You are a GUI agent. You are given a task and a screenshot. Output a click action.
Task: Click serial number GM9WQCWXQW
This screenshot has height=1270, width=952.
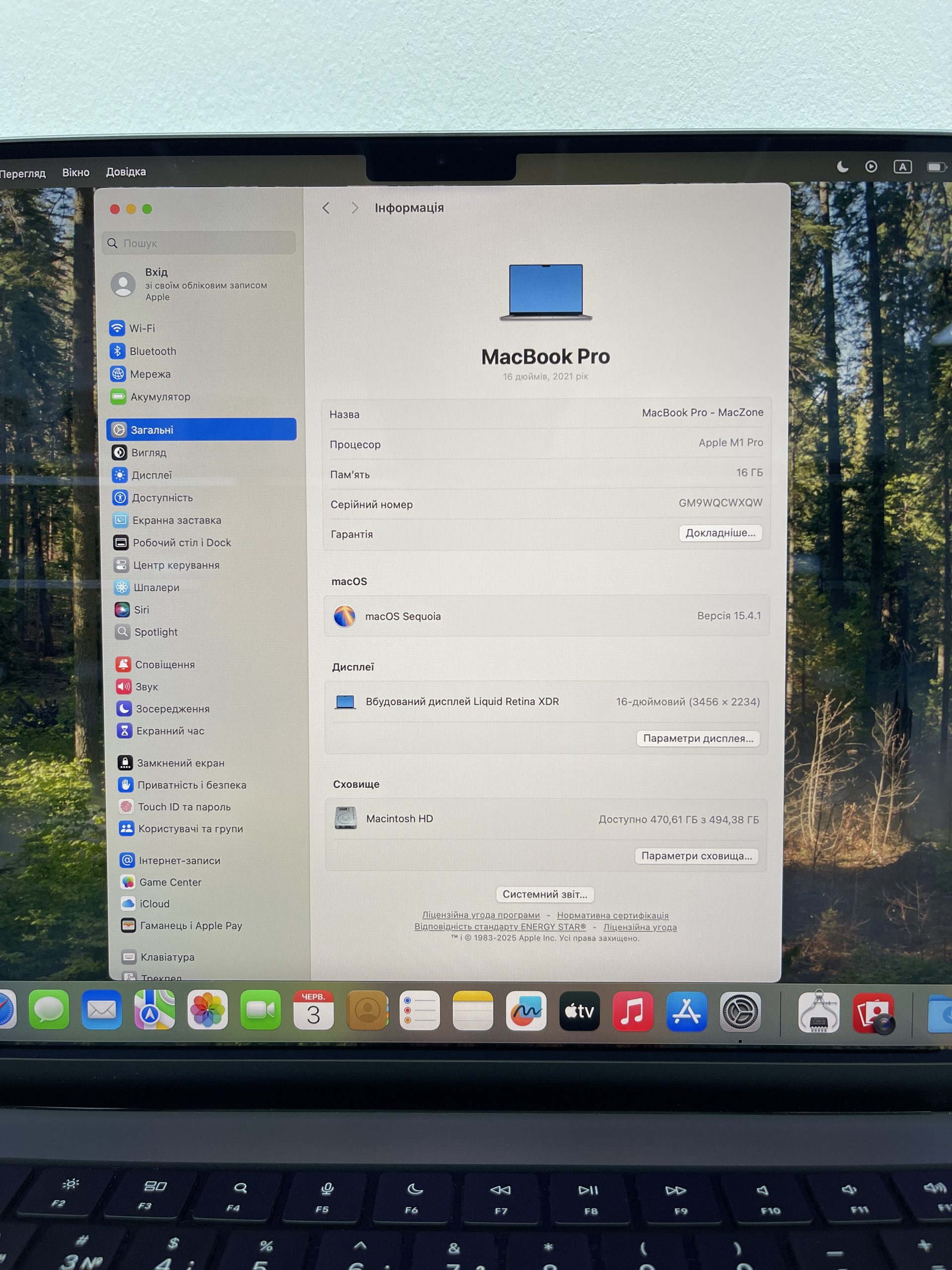click(720, 503)
